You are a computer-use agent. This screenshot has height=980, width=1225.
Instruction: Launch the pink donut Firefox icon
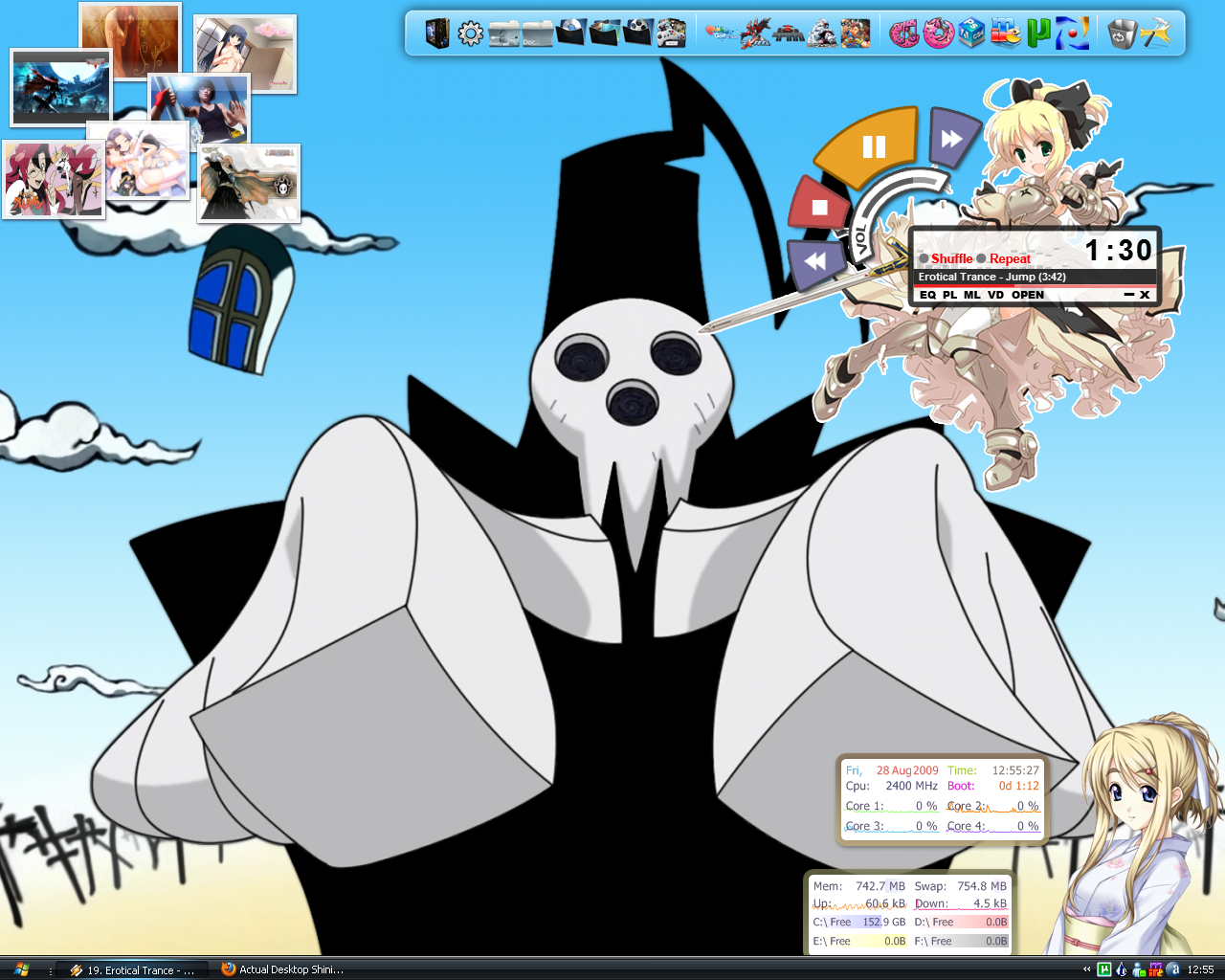click(938, 34)
